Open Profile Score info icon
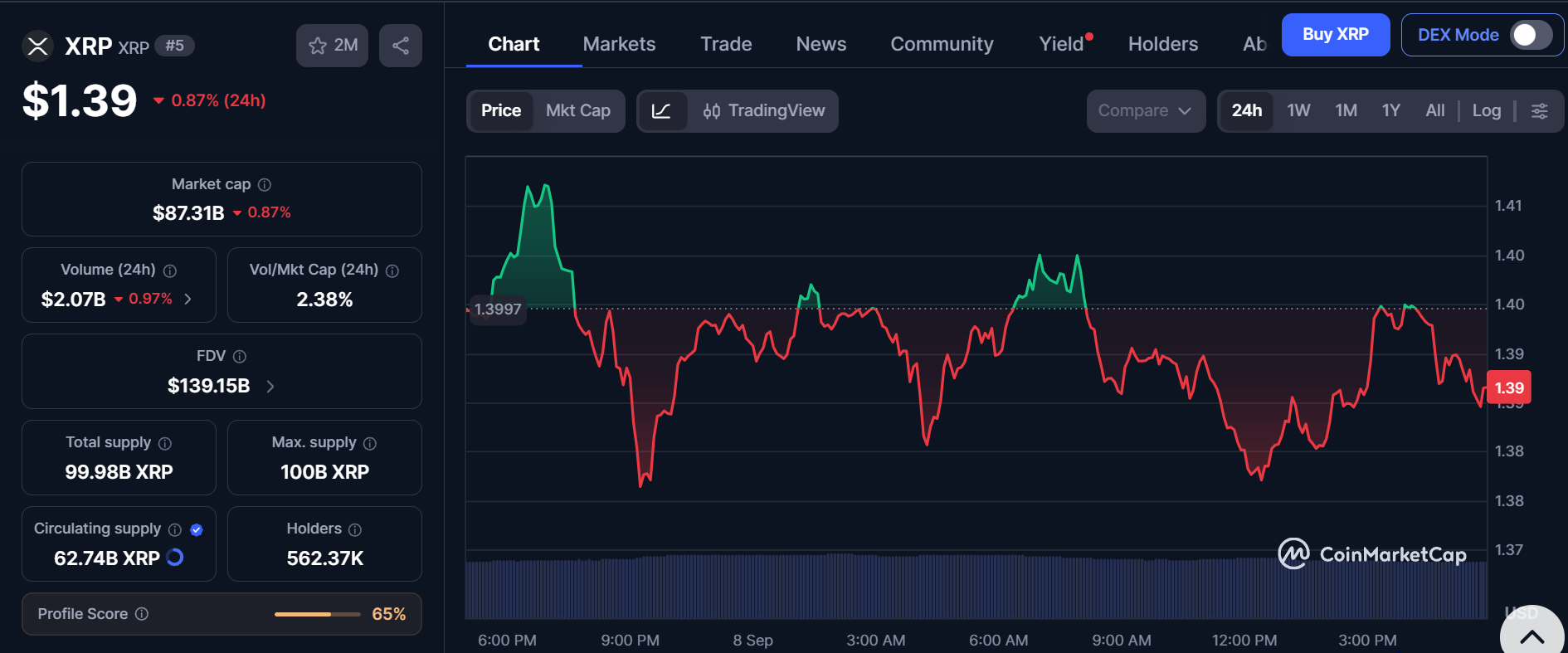The image size is (1568, 653). click(x=142, y=614)
